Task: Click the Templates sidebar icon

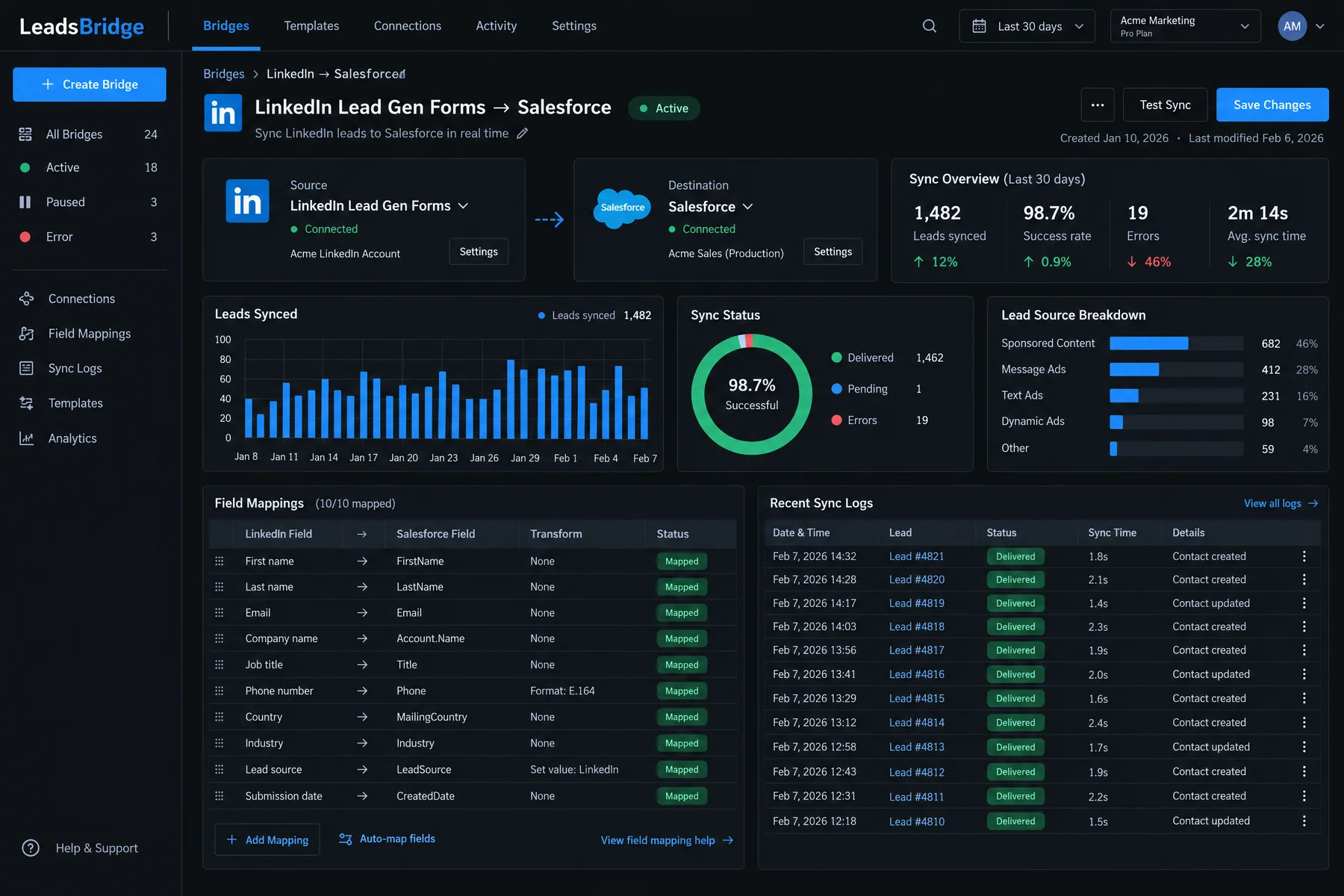Action: tap(26, 403)
